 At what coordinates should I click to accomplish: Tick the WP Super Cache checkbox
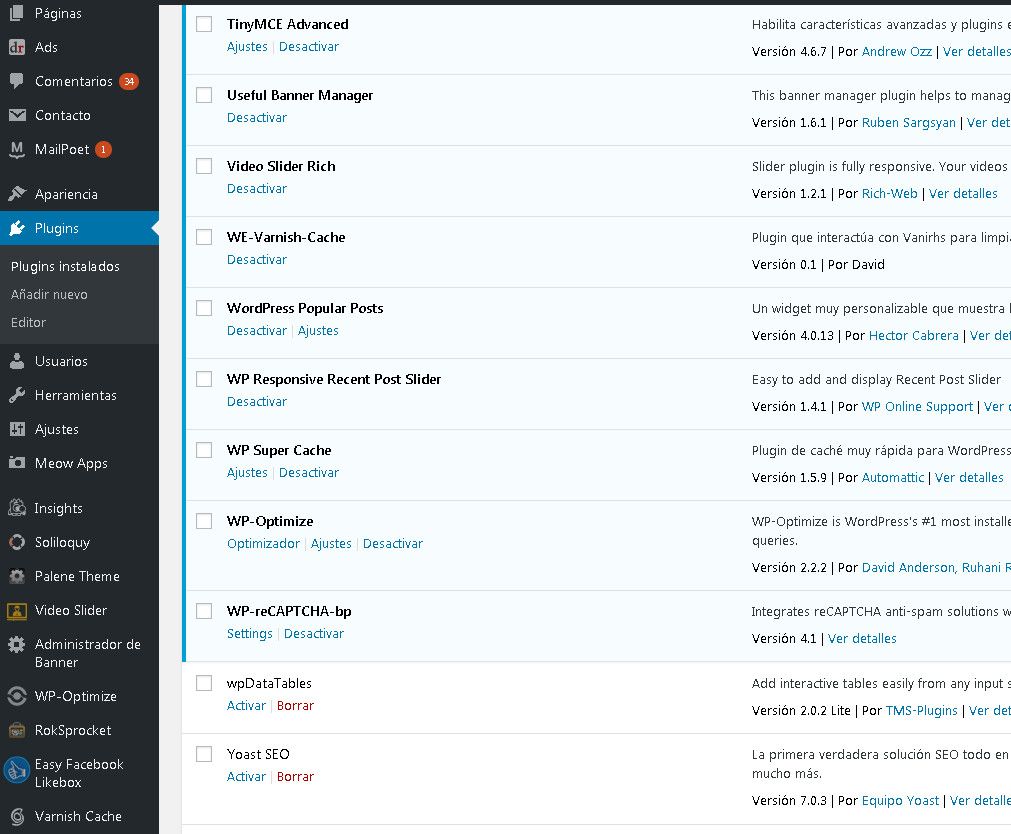[x=204, y=450]
